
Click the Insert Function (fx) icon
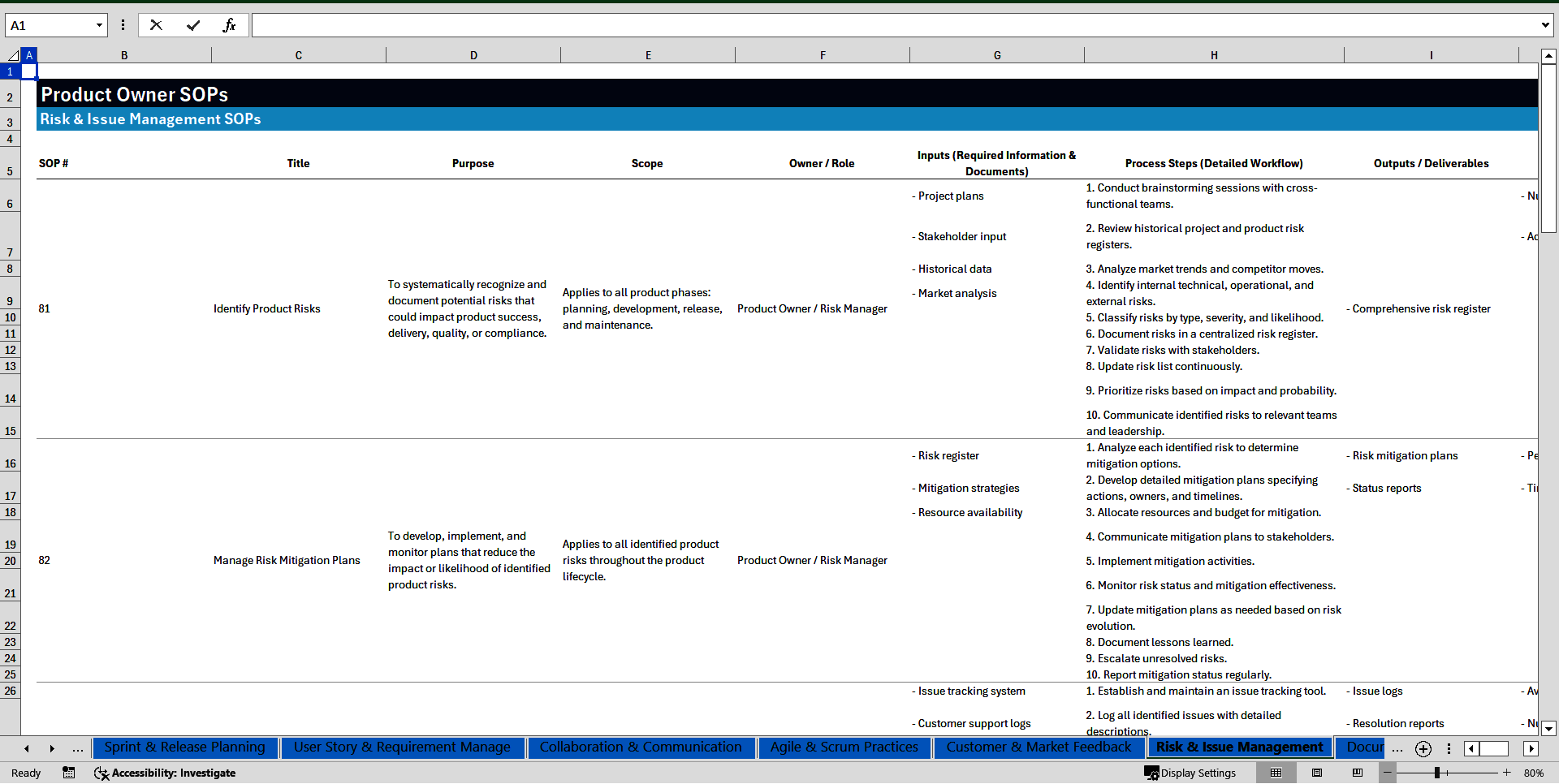pyautogui.click(x=230, y=25)
